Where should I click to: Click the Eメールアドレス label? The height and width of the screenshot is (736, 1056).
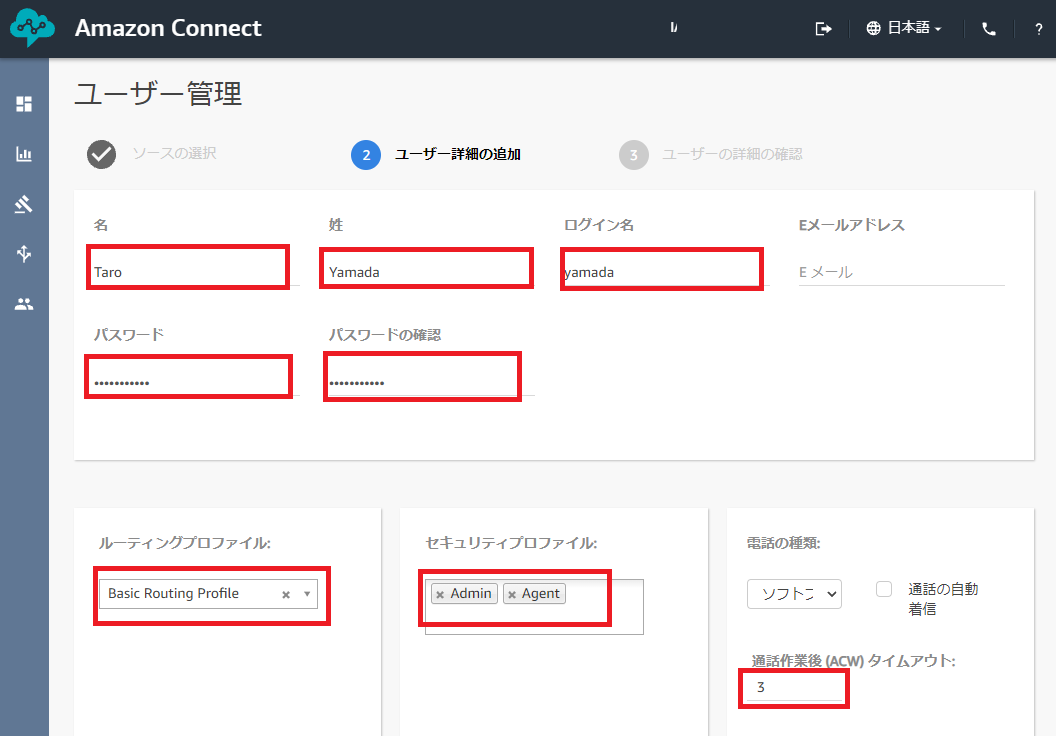pos(851,225)
